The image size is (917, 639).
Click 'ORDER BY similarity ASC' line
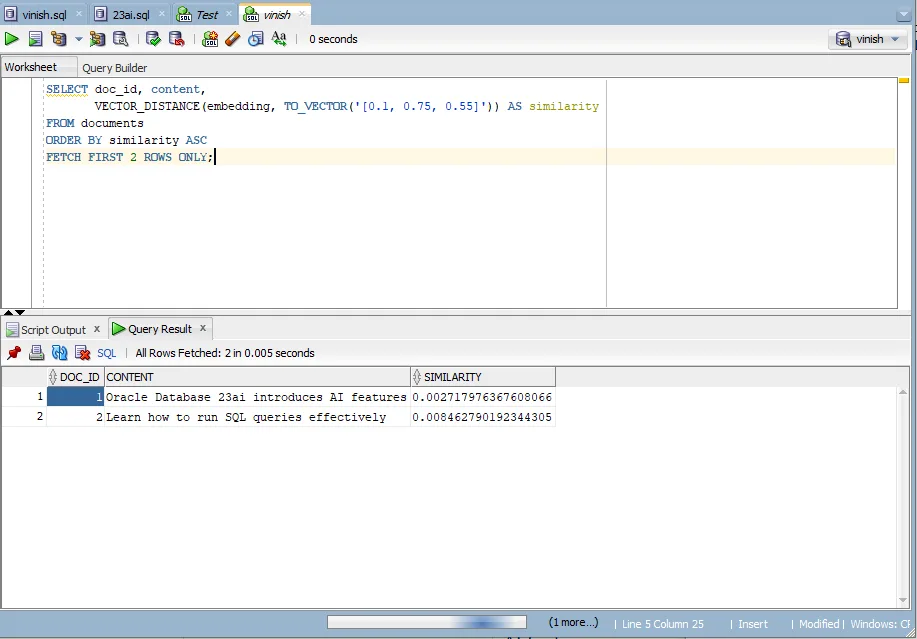(x=126, y=140)
